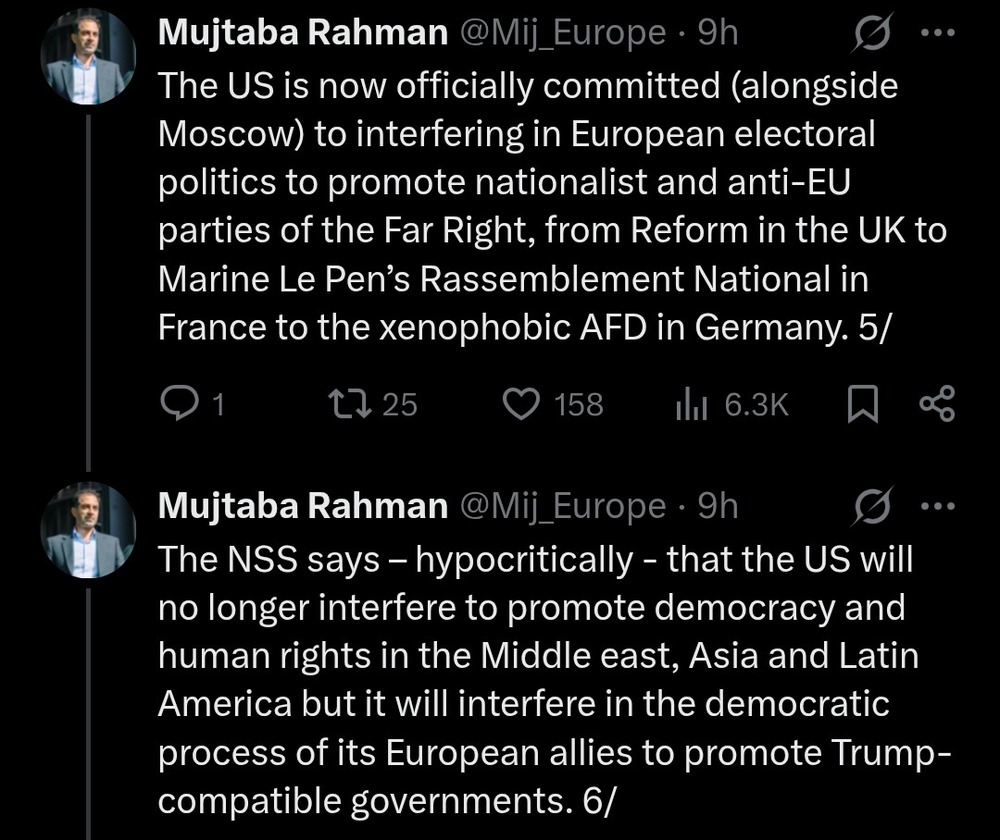Open view analytics showing 6.3K views
Screen dimensions: 1000x840
(691, 403)
